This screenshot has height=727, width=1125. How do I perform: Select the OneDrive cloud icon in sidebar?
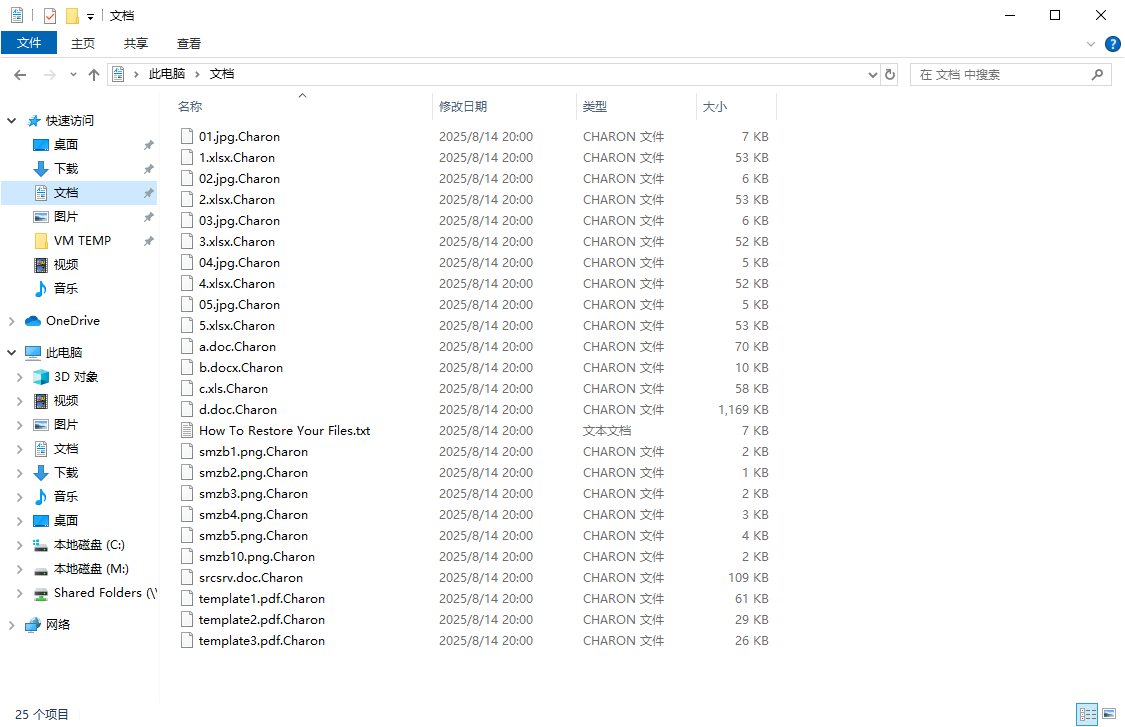point(33,321)
